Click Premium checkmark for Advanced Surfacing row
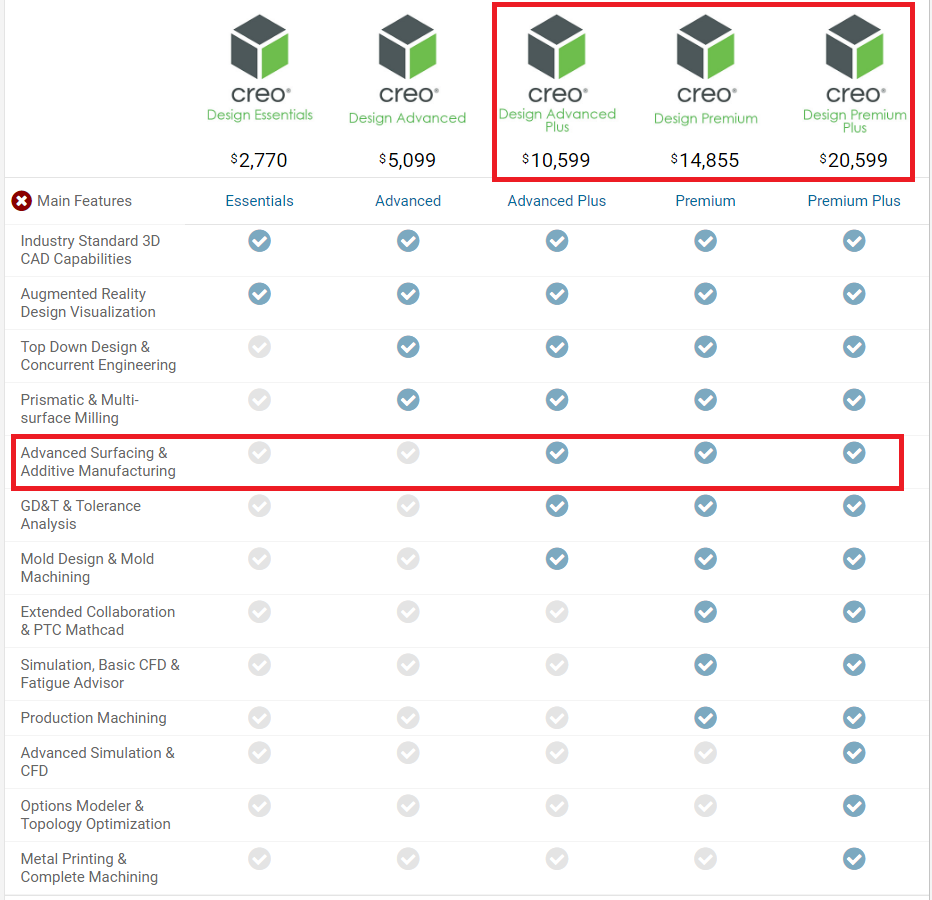This screenshot has width=932, height=900. [706, 452]
